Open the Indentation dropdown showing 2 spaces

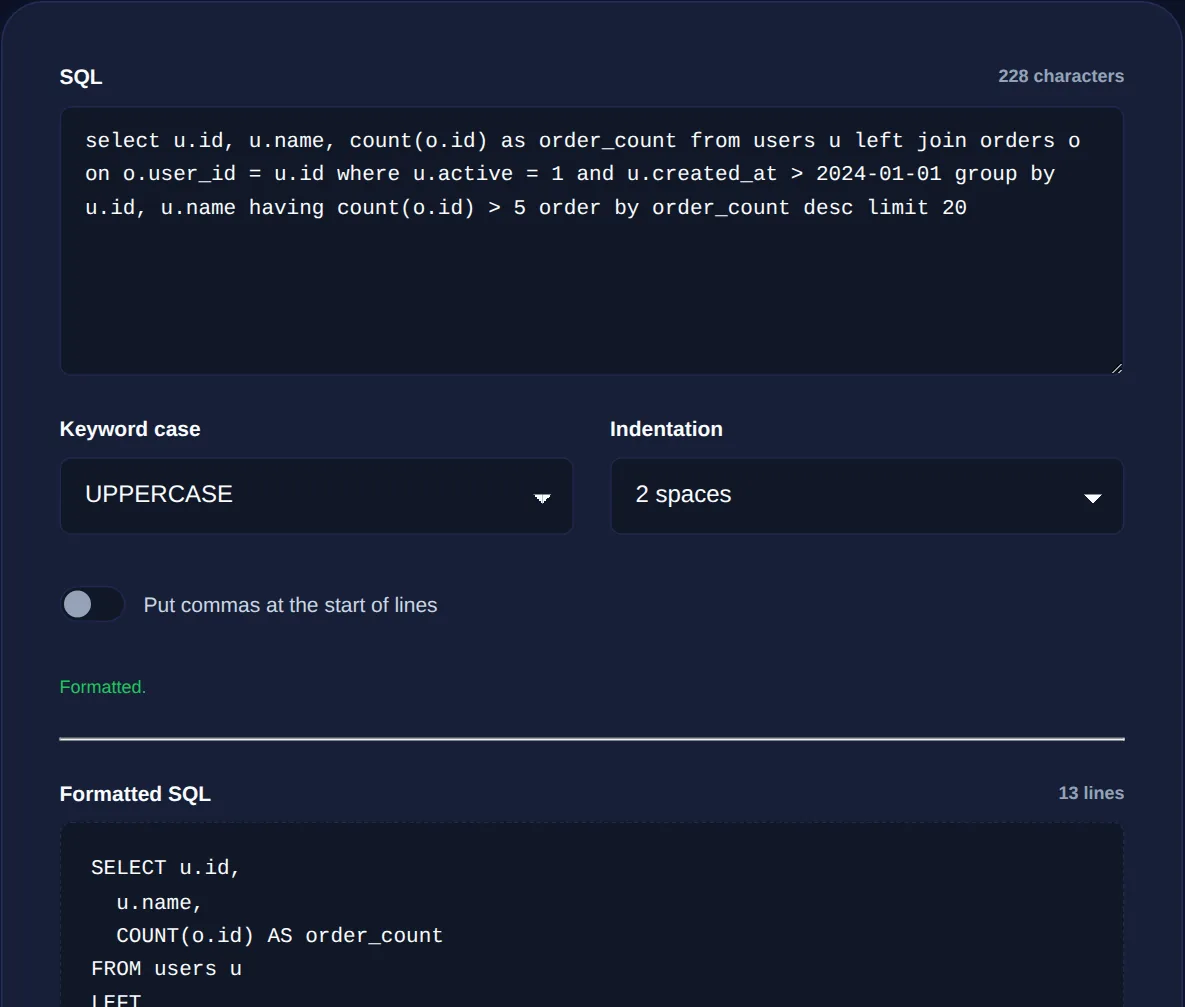click(867, 496)
